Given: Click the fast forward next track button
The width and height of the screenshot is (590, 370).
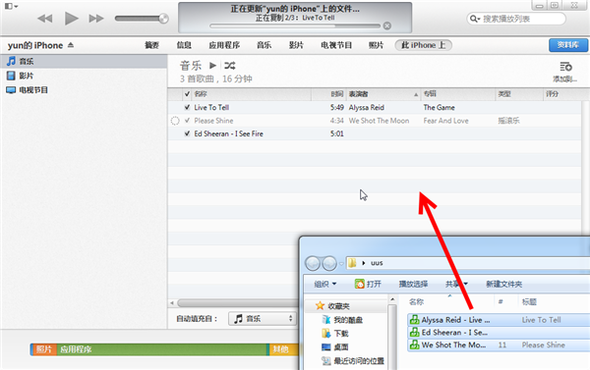Looking at the screenshot, I should point(96,18).
